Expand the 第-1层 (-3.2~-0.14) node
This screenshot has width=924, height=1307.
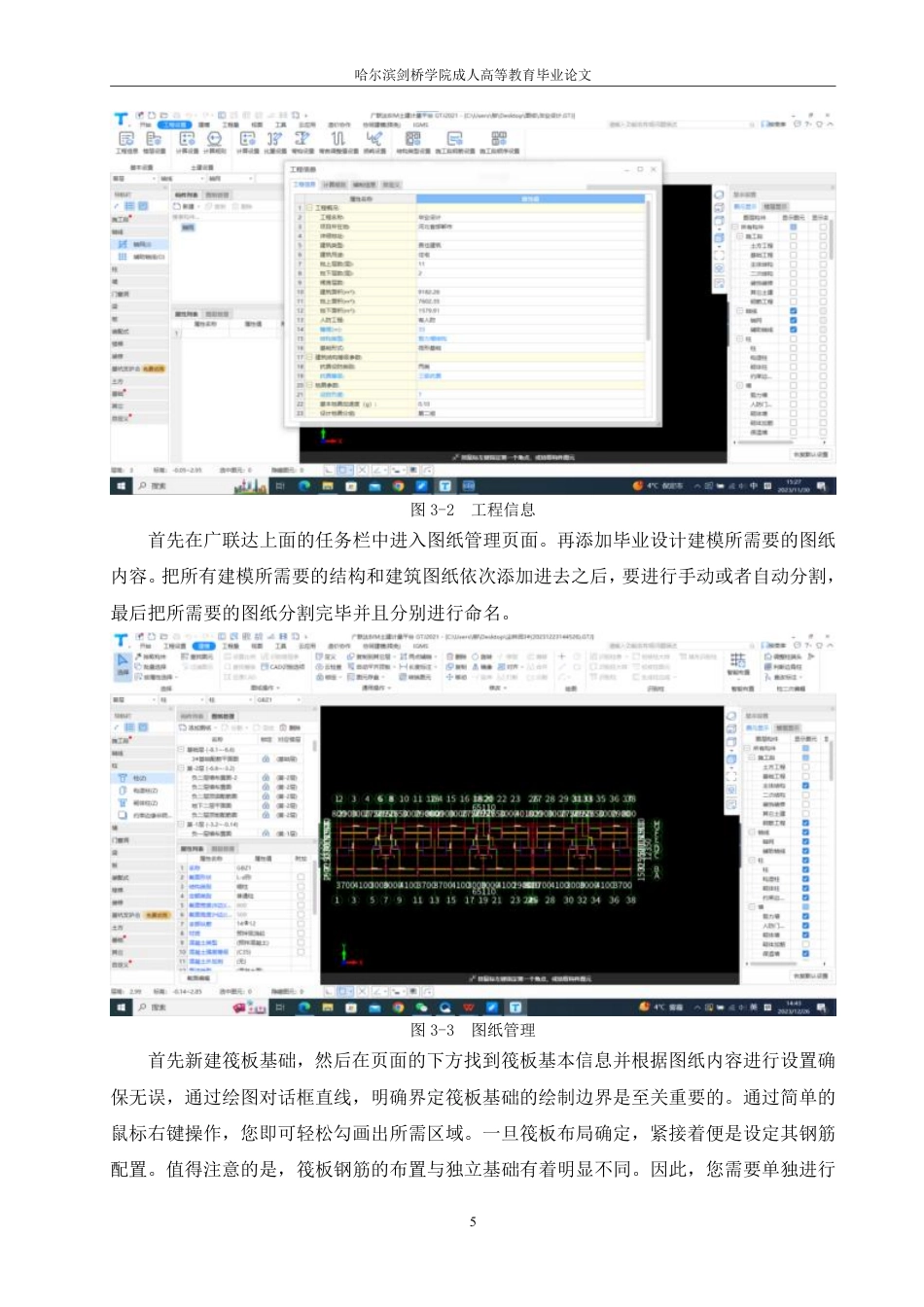[x=181, y=824]
